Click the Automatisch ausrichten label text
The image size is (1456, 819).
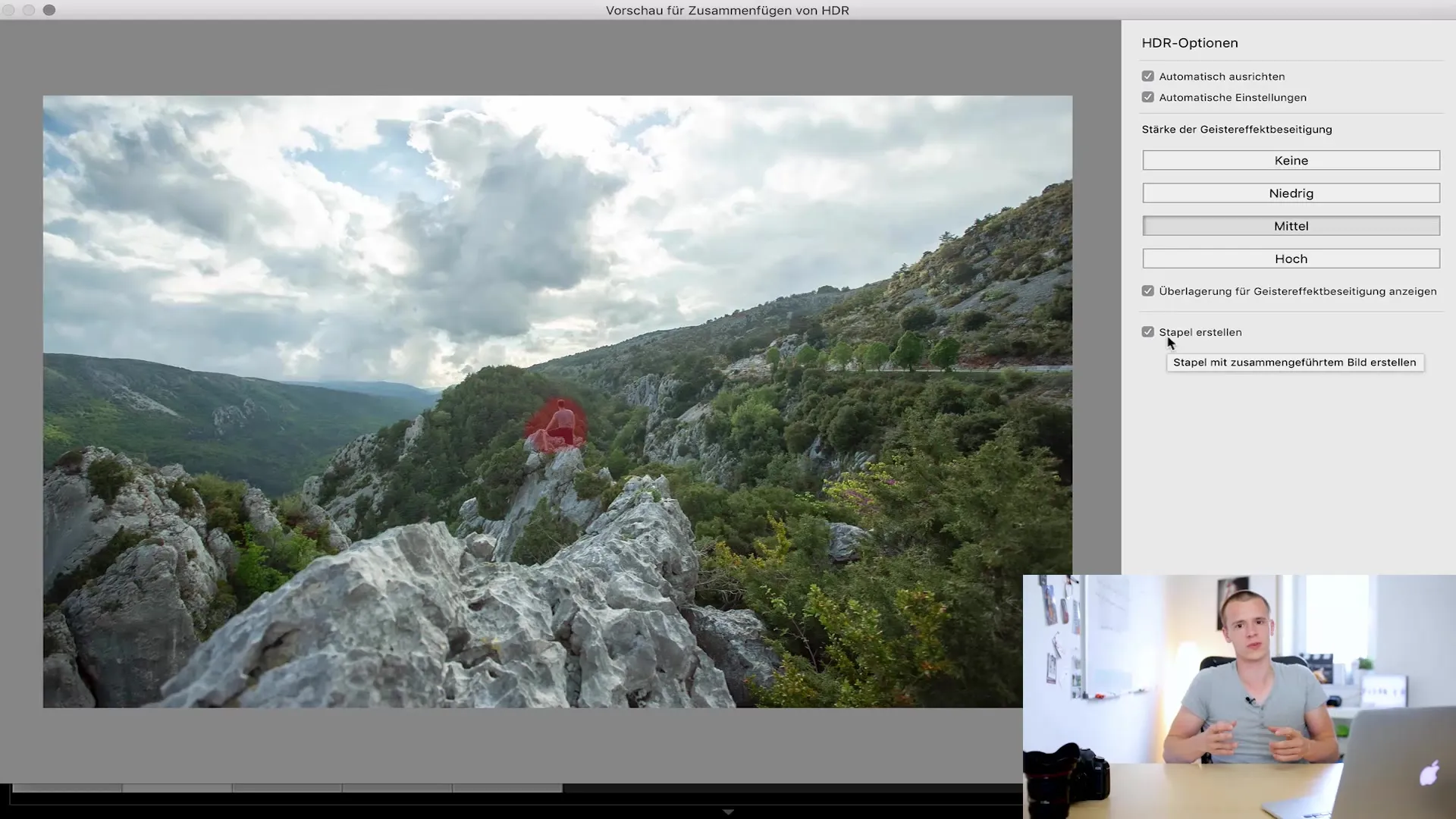coord(1222,77)
